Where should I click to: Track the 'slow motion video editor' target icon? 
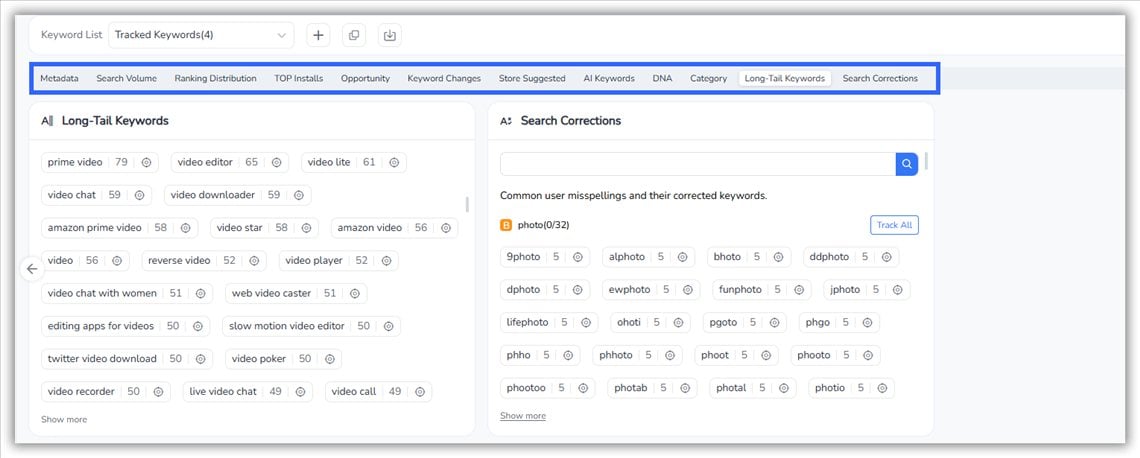(388, 326)
